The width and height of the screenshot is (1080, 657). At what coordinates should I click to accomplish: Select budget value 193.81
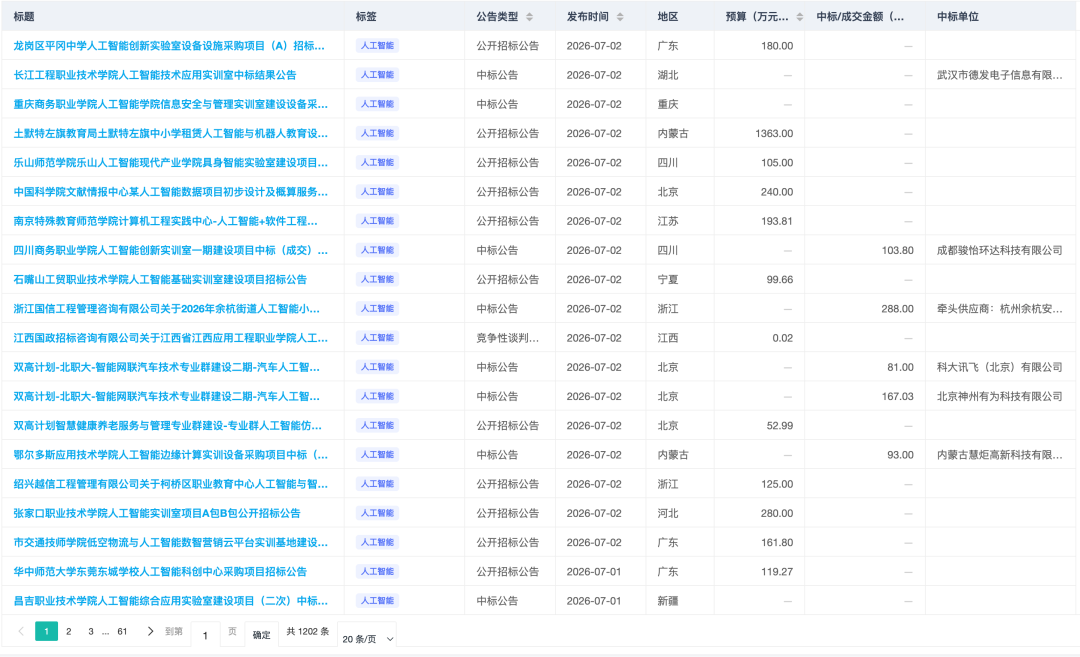coord(777,221)
